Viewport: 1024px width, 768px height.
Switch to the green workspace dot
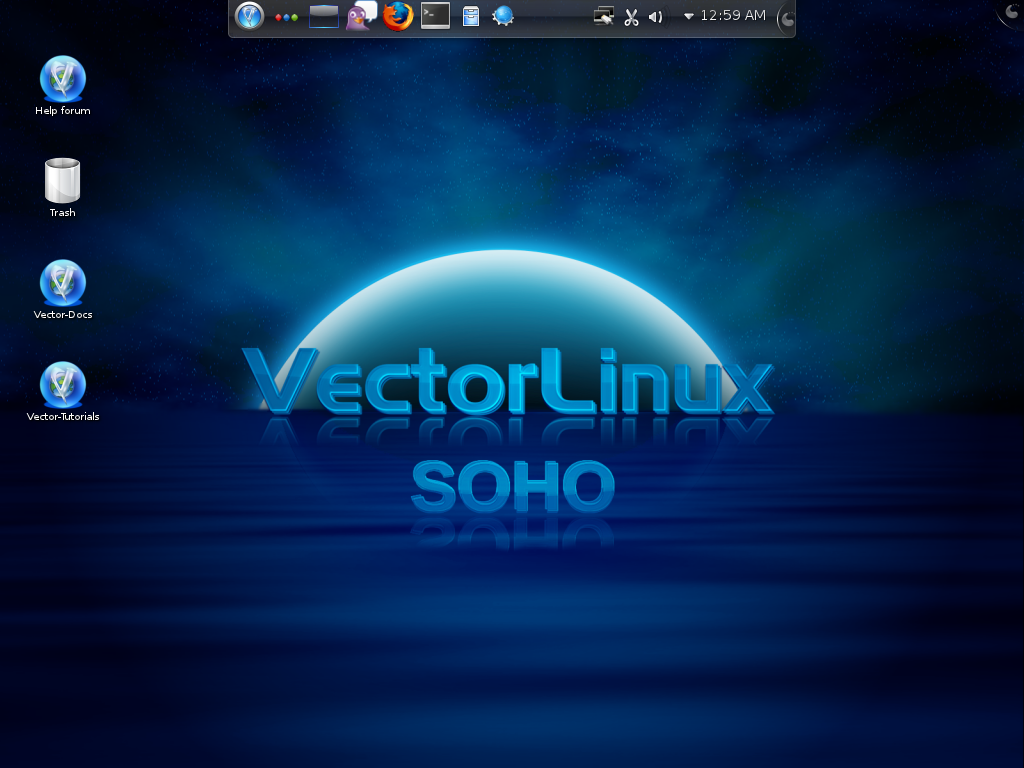click(x=296, y=17)
